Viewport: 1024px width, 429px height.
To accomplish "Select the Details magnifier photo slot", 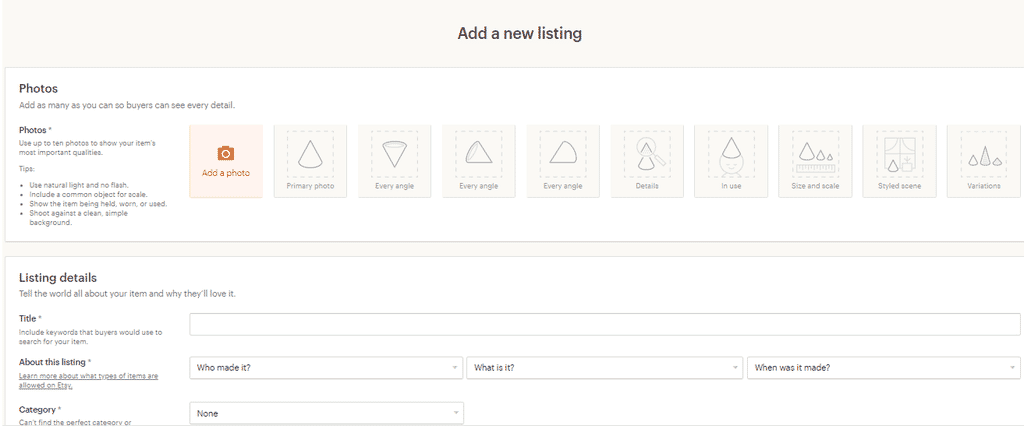I will click(647, 161).
